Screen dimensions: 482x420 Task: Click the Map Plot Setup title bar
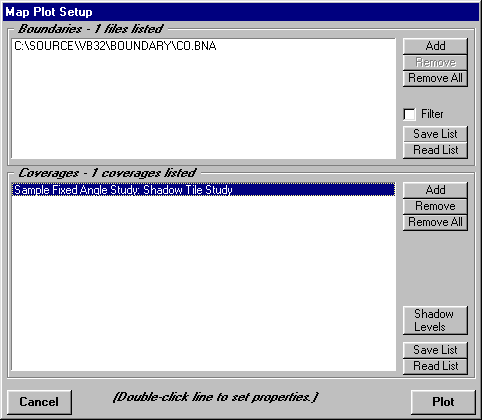tap(241, 12)
